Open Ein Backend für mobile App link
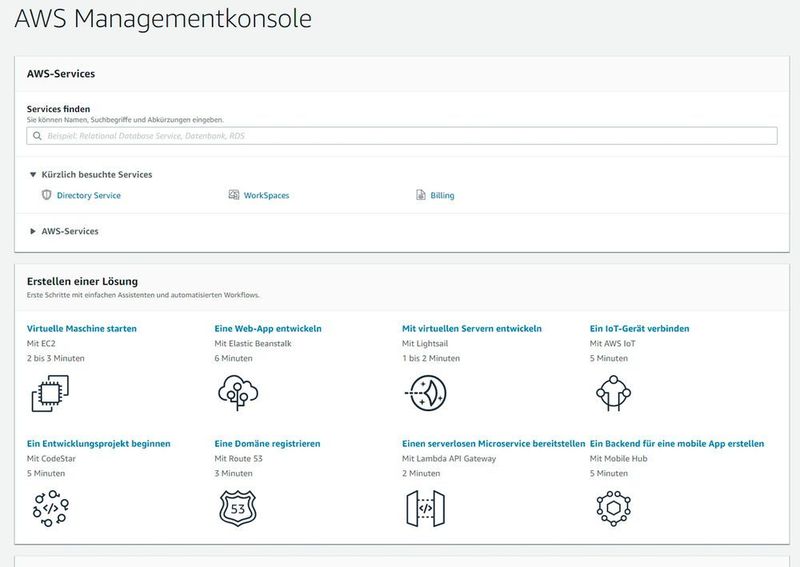Image resolution: width=800 pixels, height=567 pixels. [677, 444]
